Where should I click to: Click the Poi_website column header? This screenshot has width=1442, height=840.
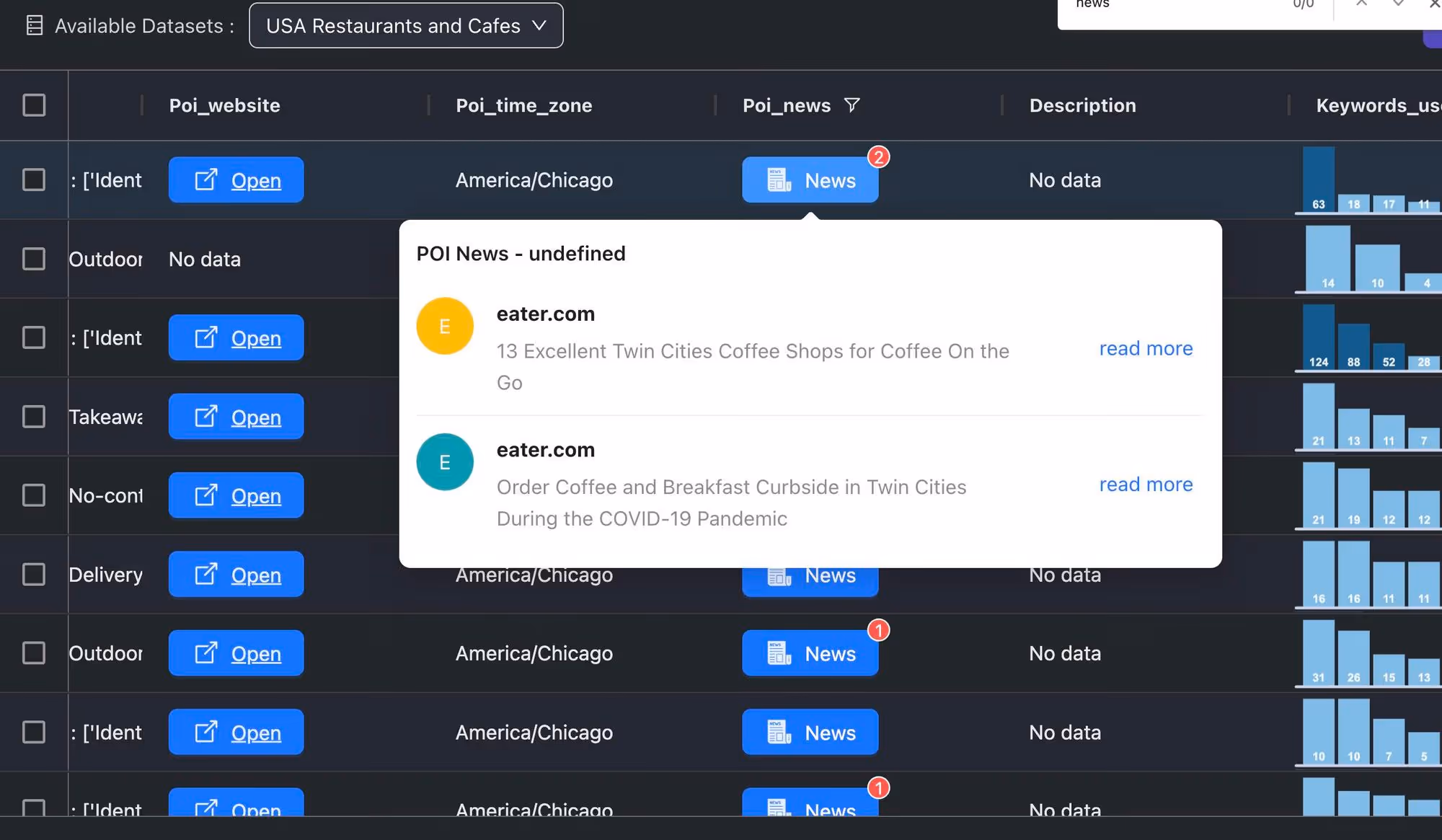224,105
